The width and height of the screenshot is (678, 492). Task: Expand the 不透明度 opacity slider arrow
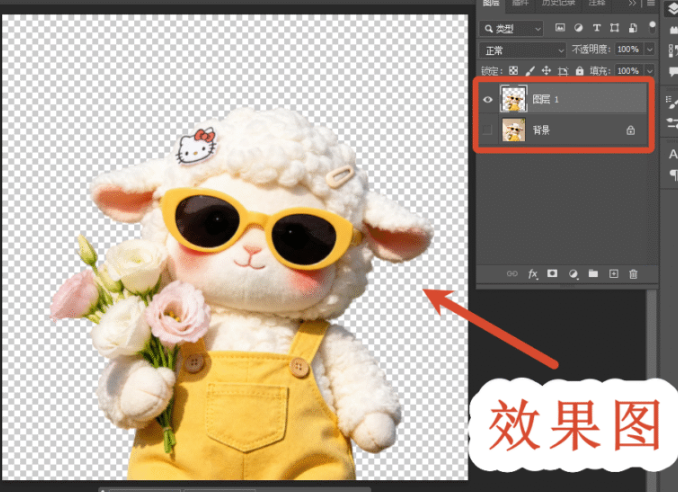tap(649, 49)
